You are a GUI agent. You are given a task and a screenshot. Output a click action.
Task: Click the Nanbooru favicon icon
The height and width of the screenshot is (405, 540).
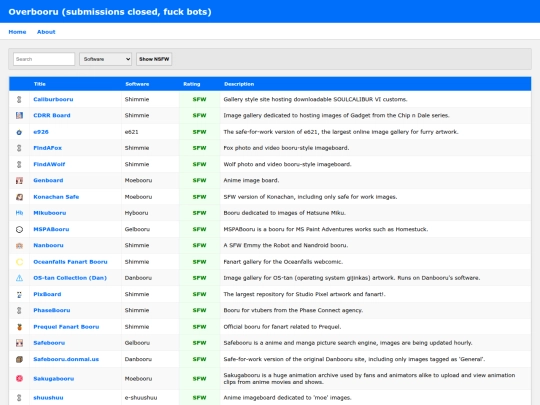[x=19, y=246]
